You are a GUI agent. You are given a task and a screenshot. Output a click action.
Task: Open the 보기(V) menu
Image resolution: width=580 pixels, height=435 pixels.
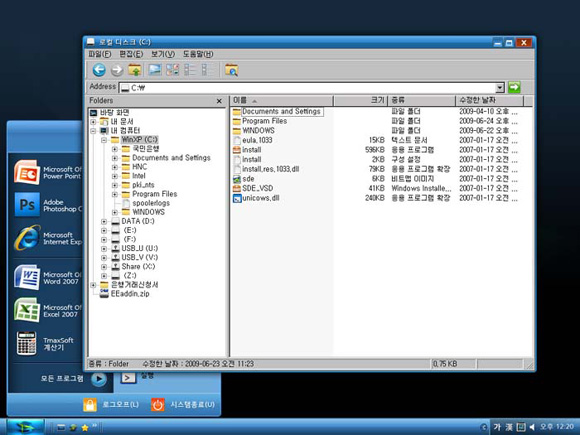point(163,54)
